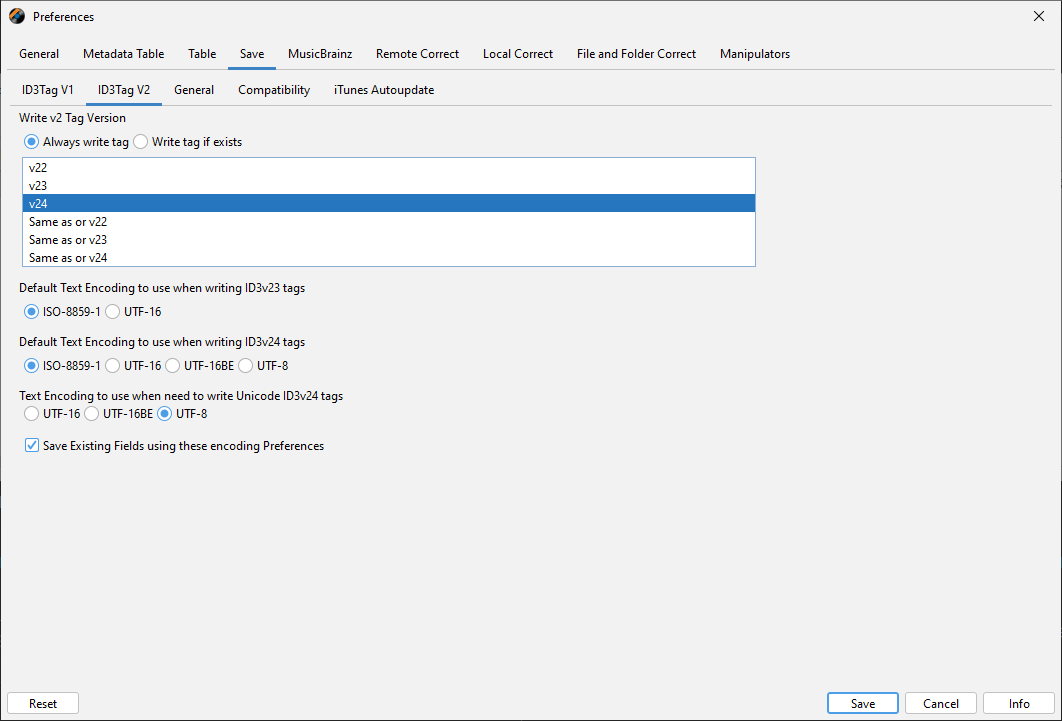
Task: Open the ID3Tag V1 sub-tab
Action: coord(48,90)
